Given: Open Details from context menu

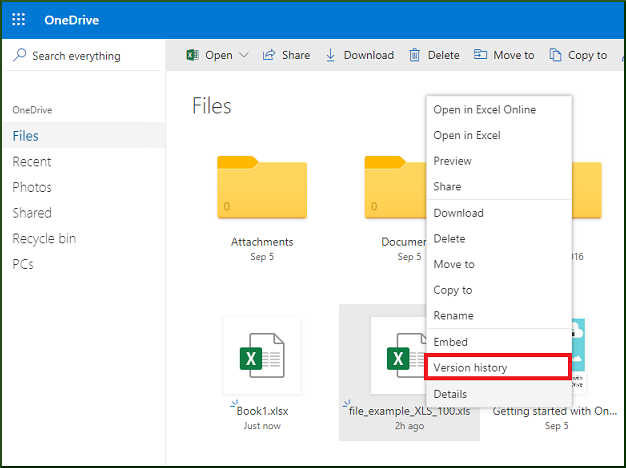Looking at the screenshot, I should (x=499, y=394).
